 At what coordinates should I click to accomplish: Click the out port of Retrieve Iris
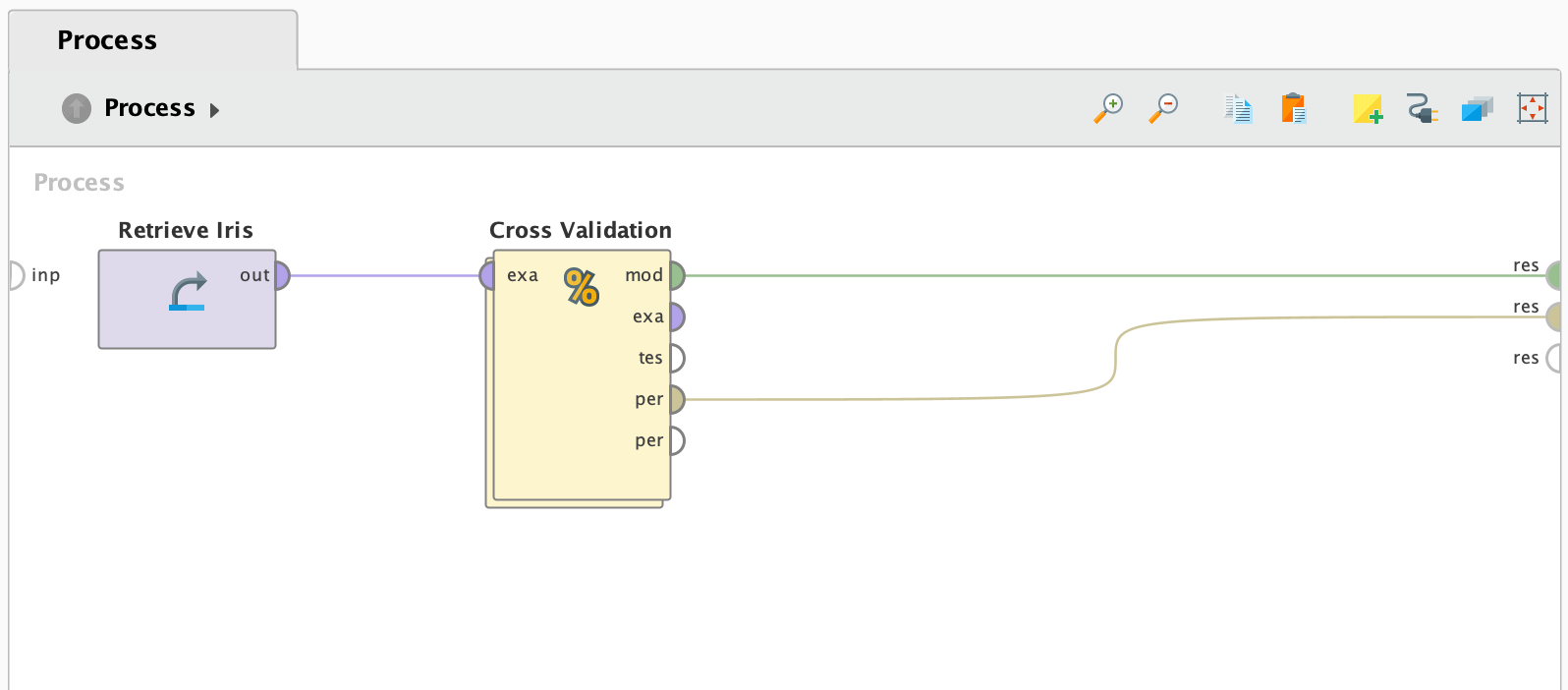[282, 275]
